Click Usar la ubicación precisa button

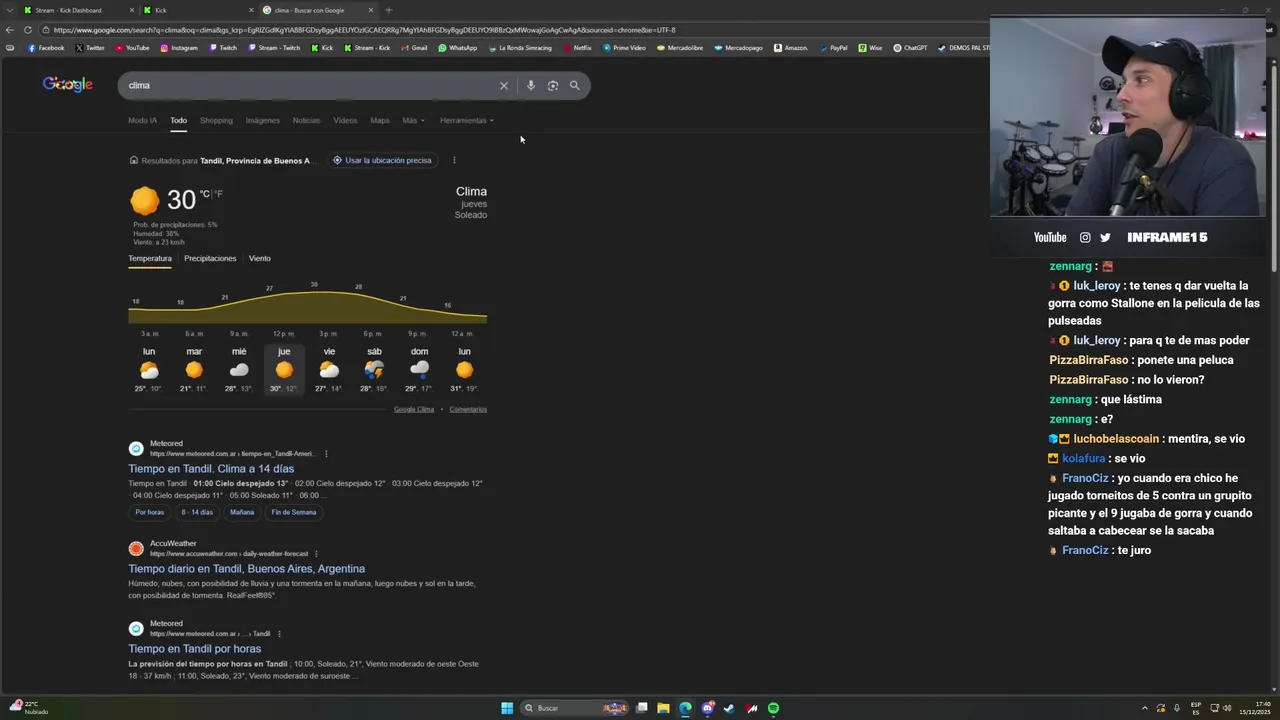tap(383, 160)
